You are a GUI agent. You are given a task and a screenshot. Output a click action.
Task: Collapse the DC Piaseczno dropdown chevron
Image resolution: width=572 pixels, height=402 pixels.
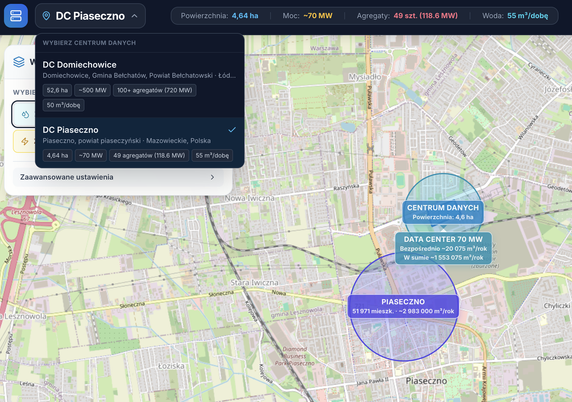click(134, 16)
